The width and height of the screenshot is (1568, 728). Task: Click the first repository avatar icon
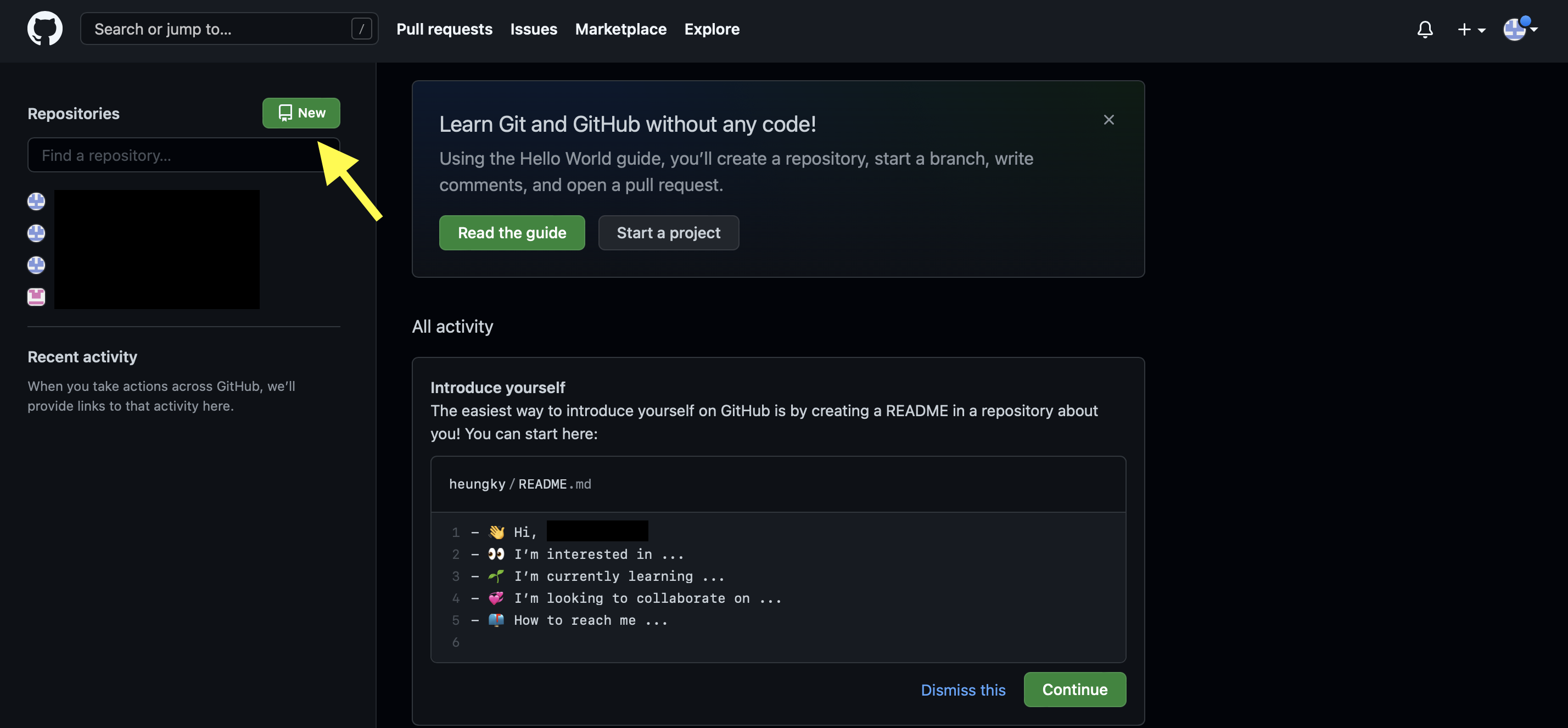(x=37, y=201)
